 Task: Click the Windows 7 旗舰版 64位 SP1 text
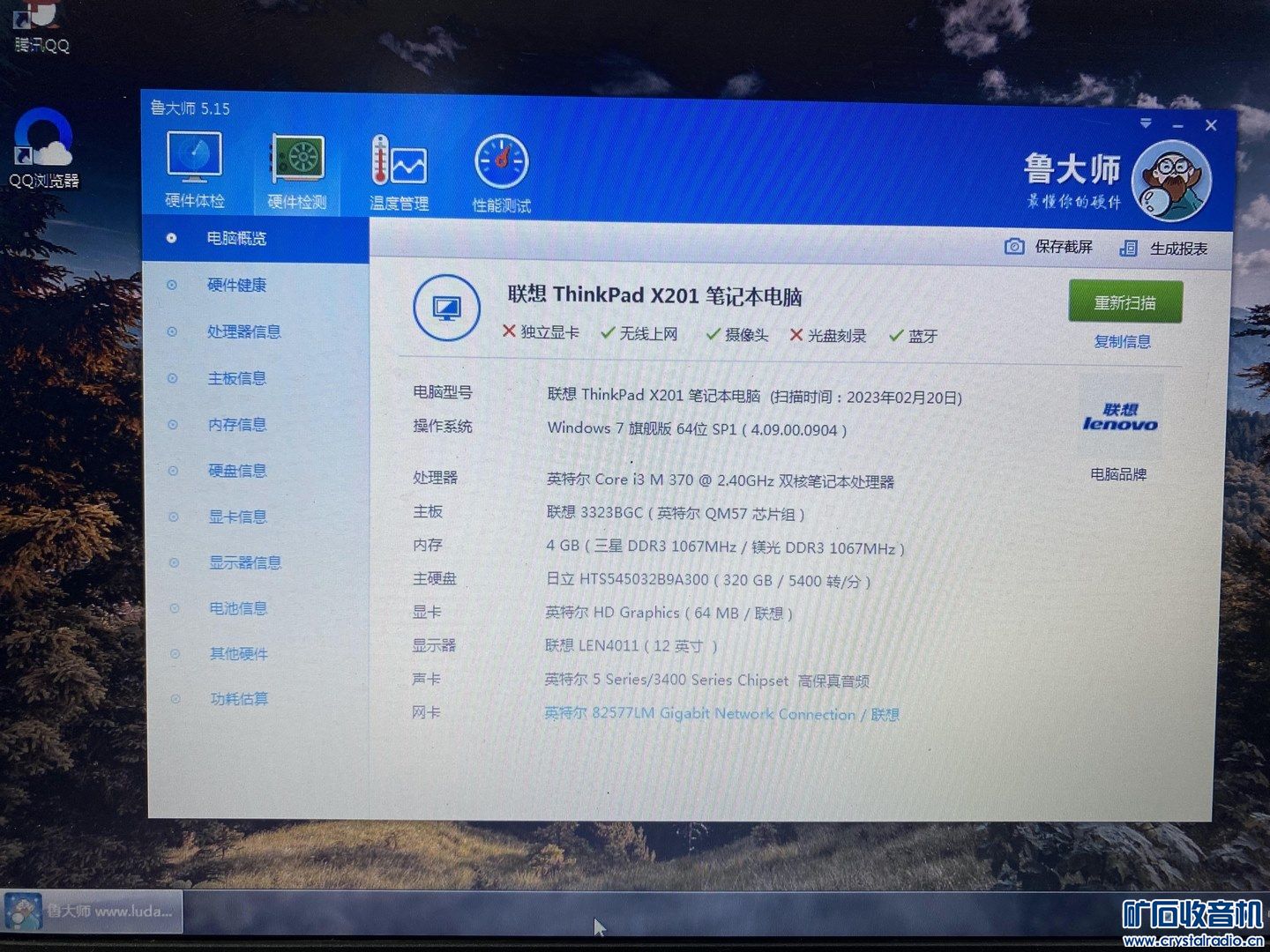[x=697, y=429]
